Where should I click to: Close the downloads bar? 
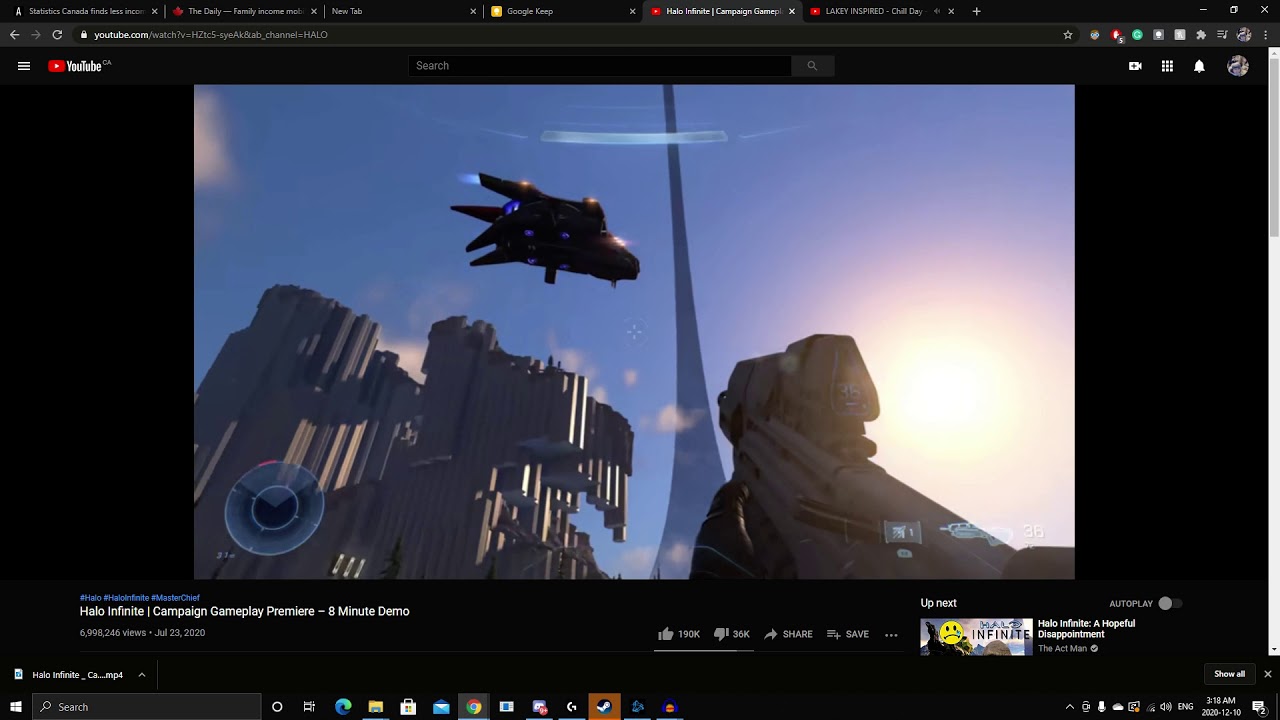coord(1267,674)
